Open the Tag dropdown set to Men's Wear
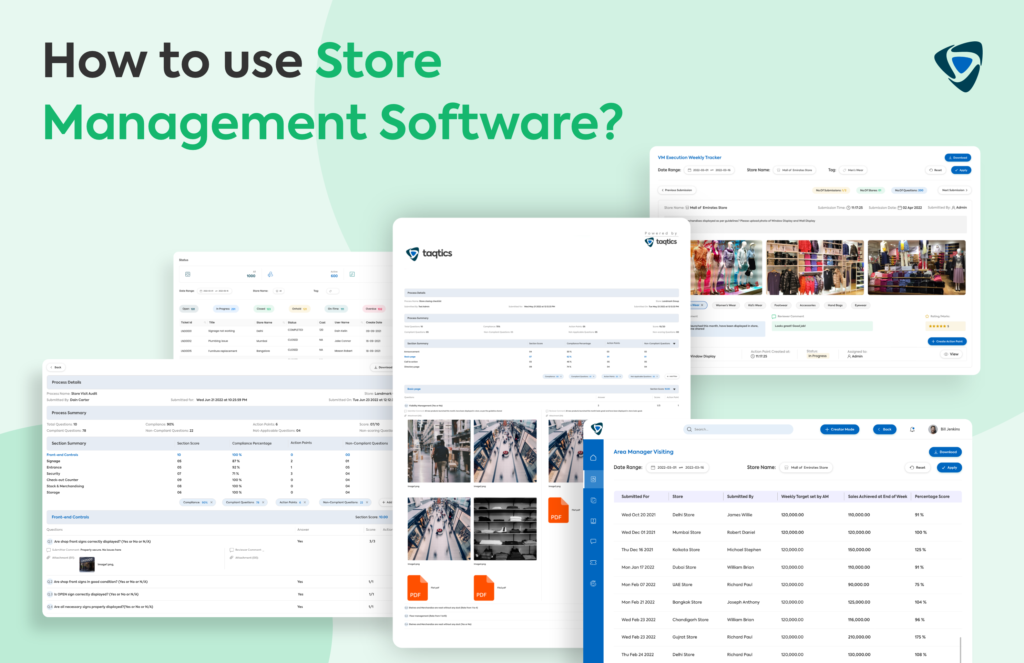 click(853, 170)
